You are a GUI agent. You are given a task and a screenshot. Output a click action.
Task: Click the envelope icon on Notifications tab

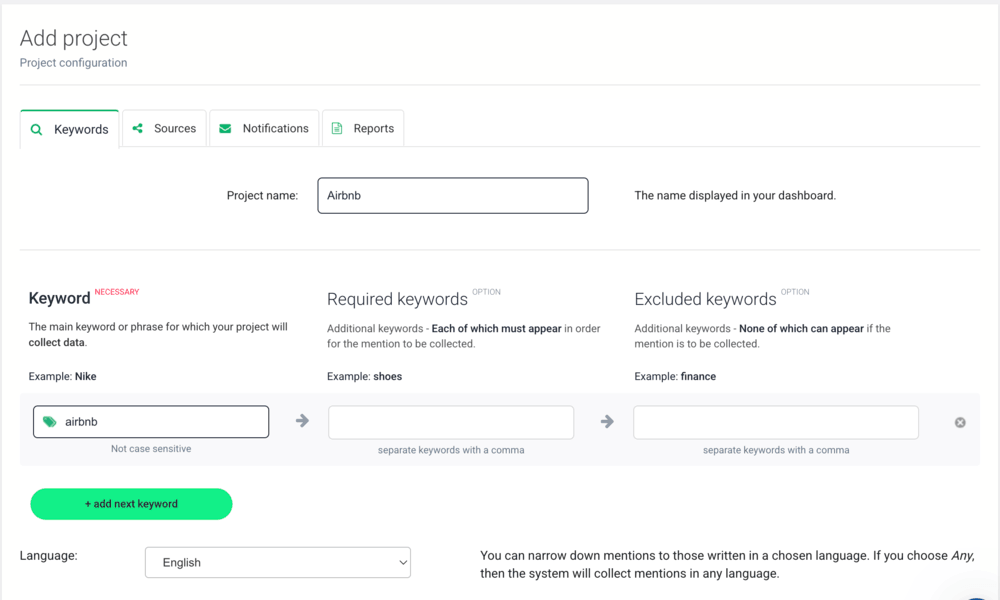[x=225, y=128]
